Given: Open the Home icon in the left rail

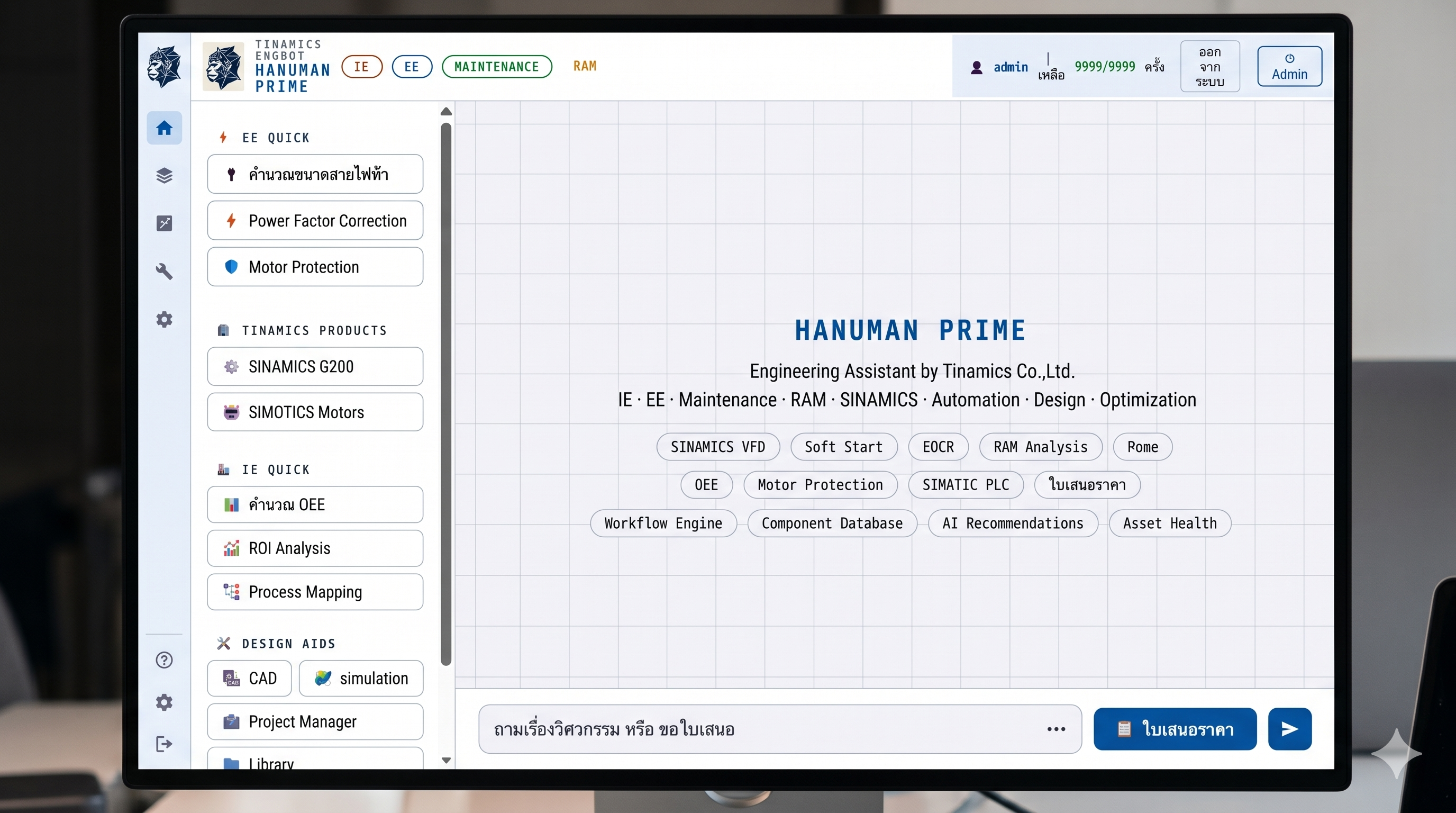Looking at the screenshot, I should [x=164, y=128].
